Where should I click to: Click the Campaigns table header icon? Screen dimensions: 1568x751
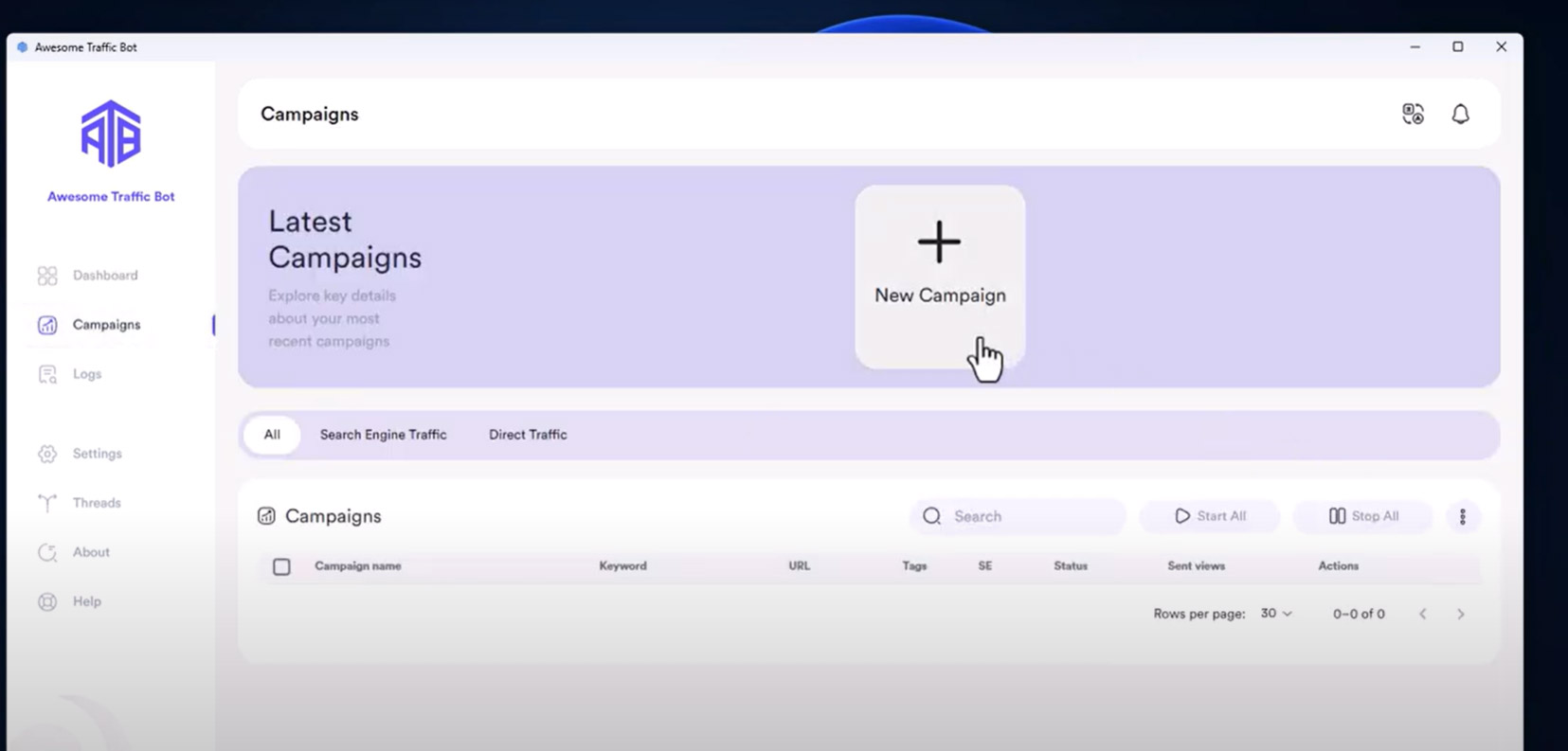266,516
